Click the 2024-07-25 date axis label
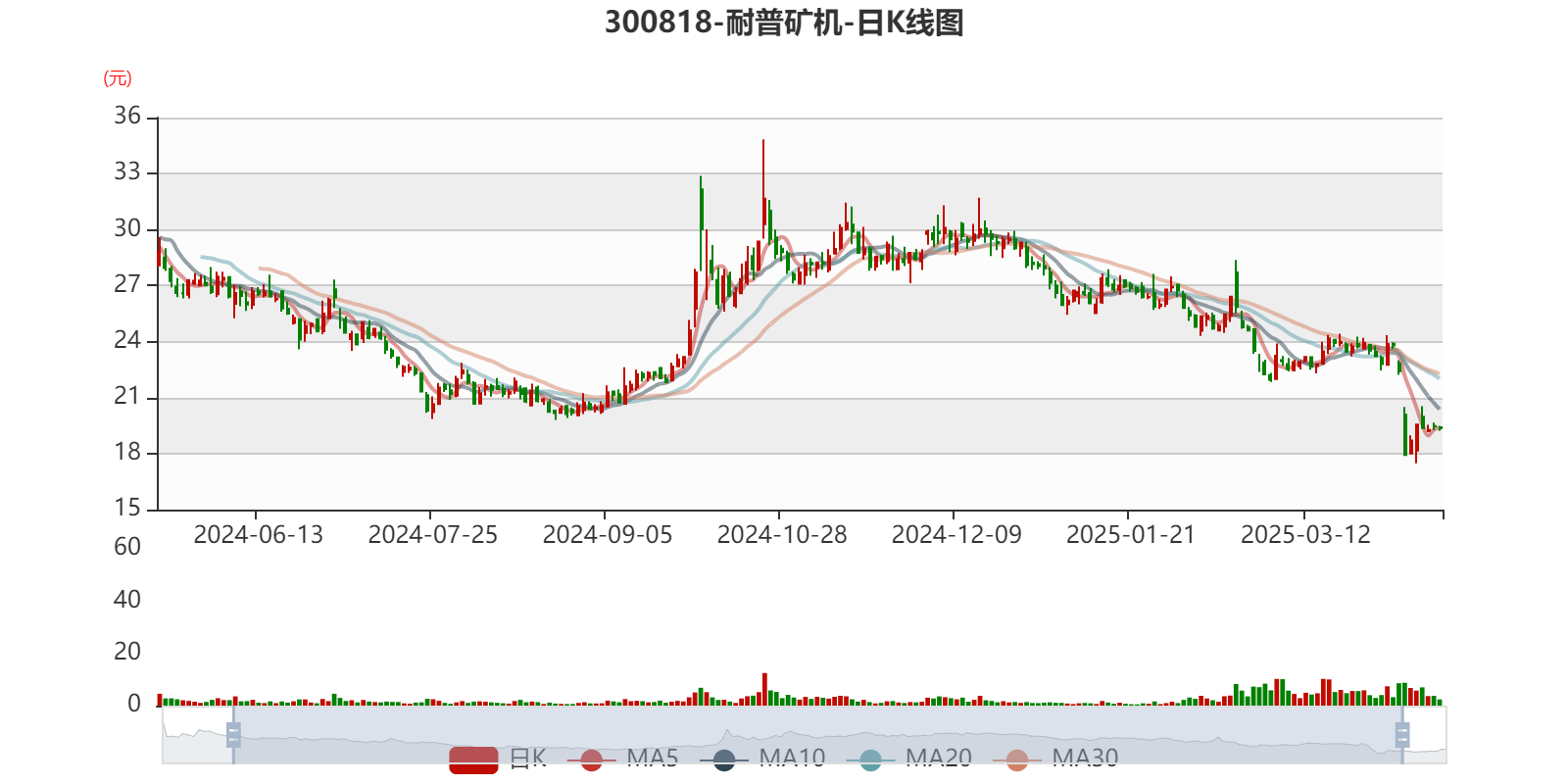The image size is (1568, 784). [x=432, y=535]
